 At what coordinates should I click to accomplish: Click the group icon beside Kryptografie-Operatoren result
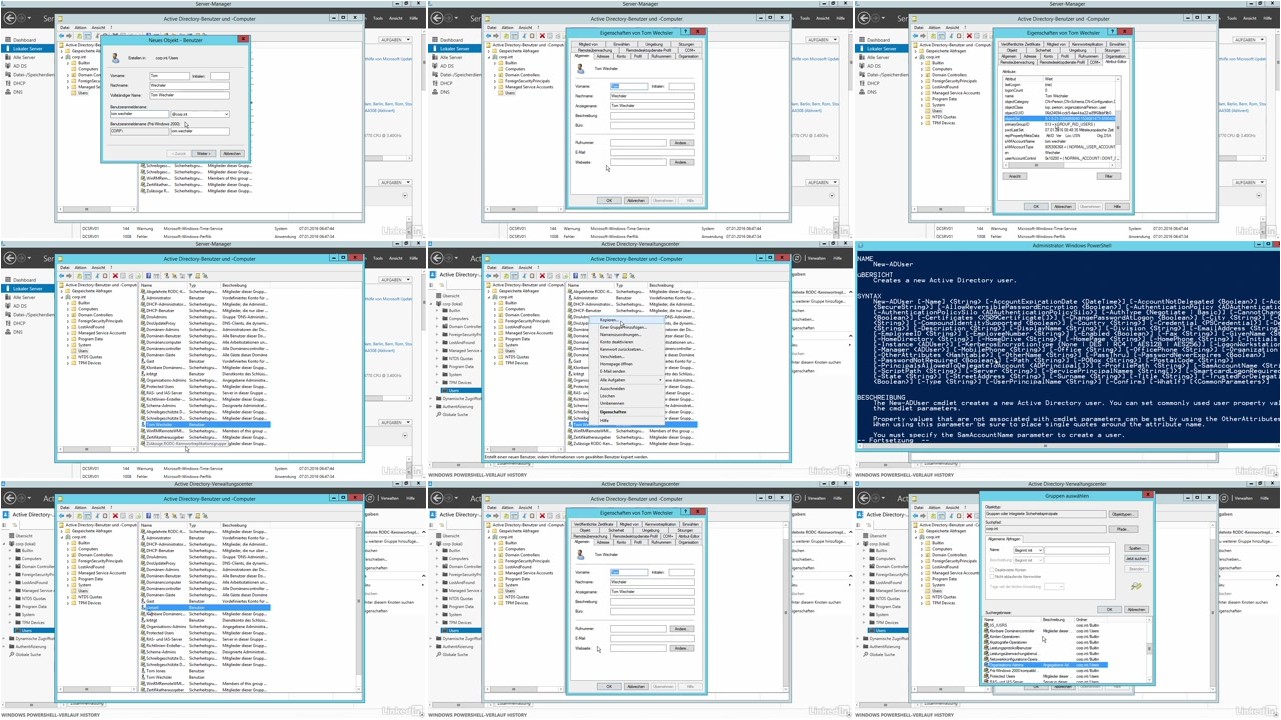(987, 642)
